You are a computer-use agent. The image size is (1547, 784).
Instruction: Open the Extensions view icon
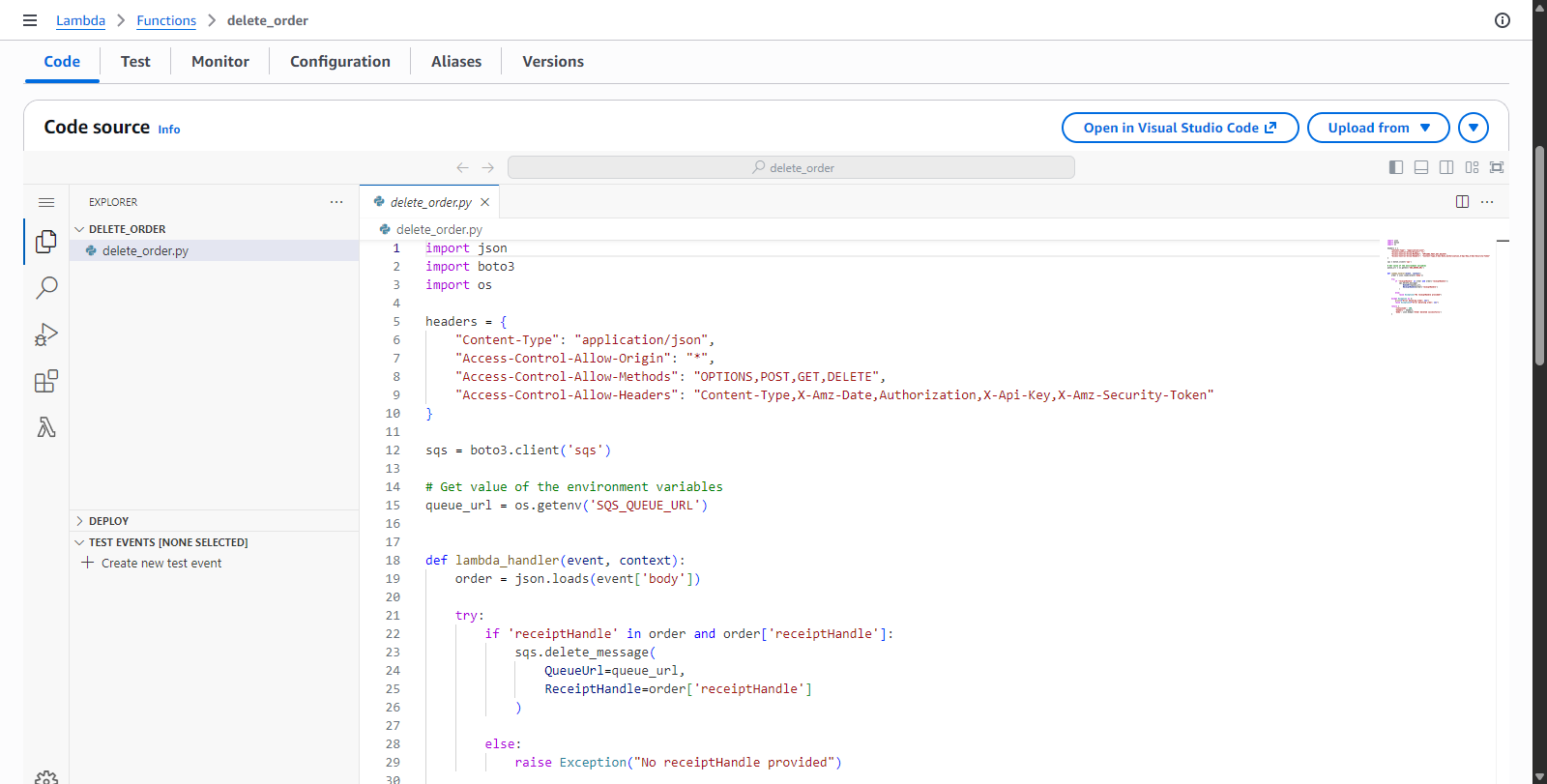point(45,381)
